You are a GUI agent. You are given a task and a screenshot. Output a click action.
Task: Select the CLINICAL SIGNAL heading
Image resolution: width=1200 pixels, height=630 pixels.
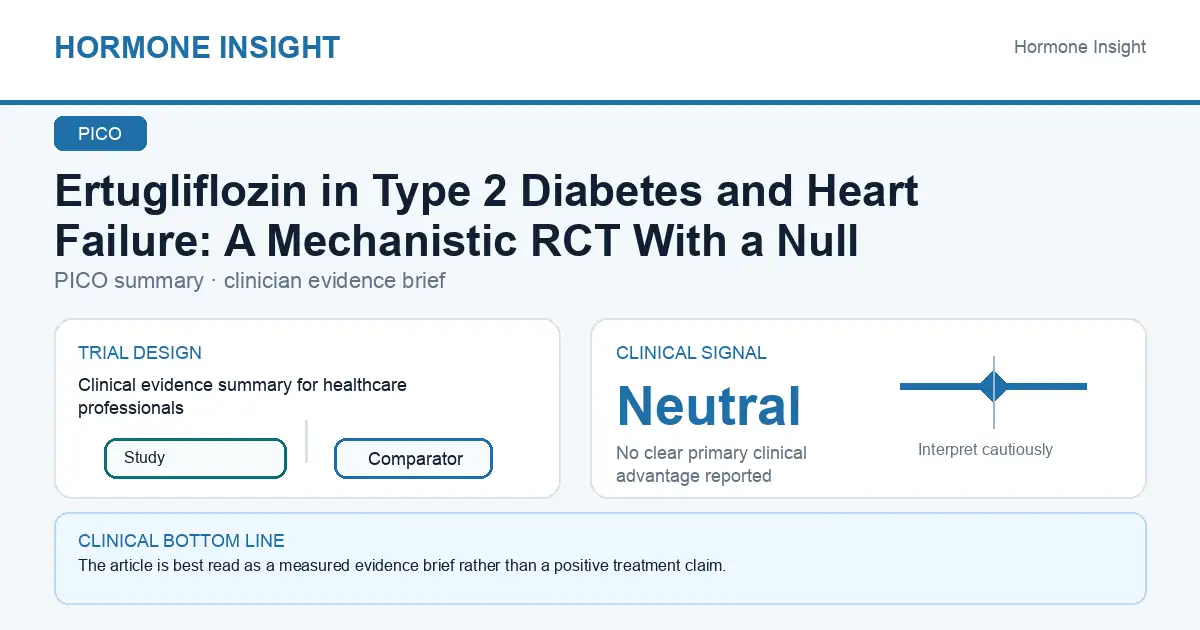[x=691, y=353]
